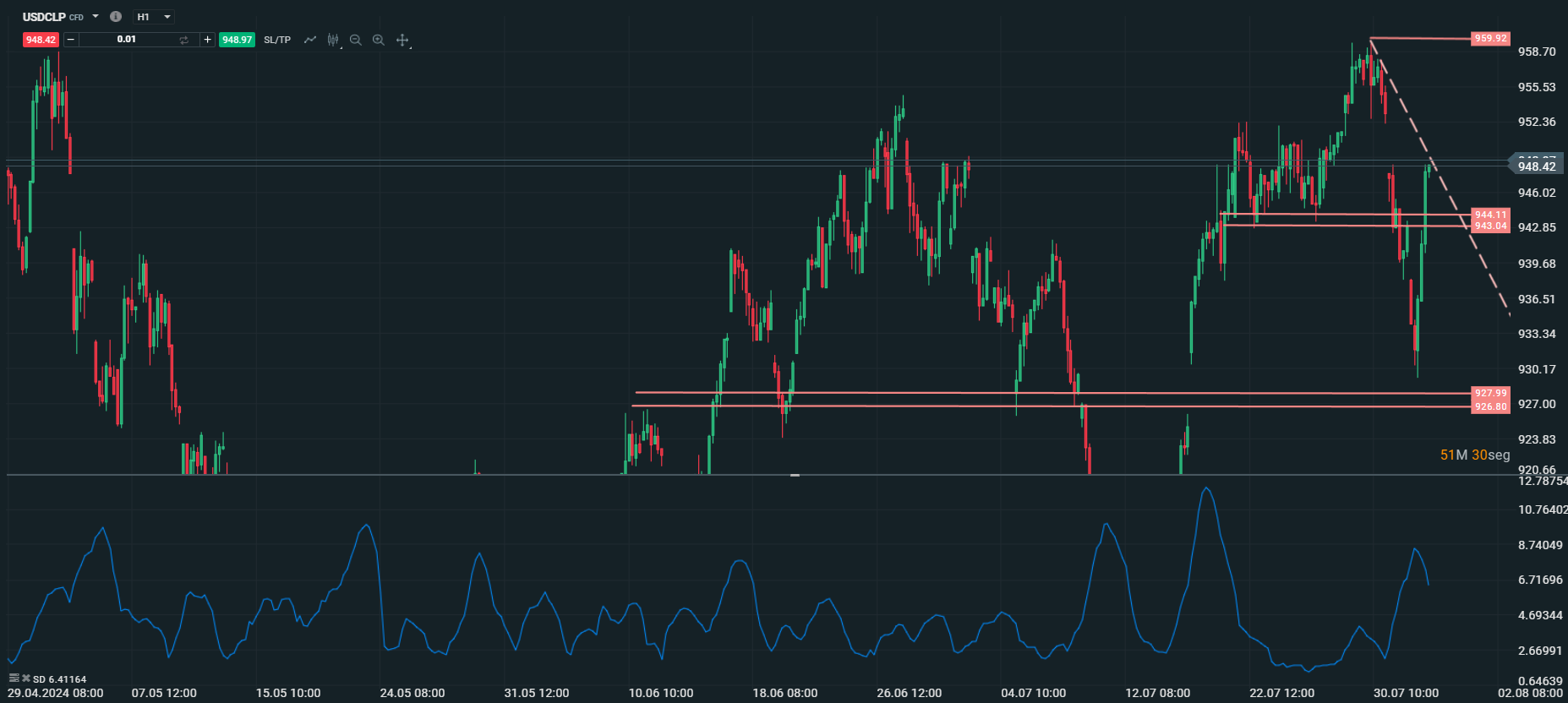
Task: Toggle the volume unit swap icon
Action: coord(183,40)
